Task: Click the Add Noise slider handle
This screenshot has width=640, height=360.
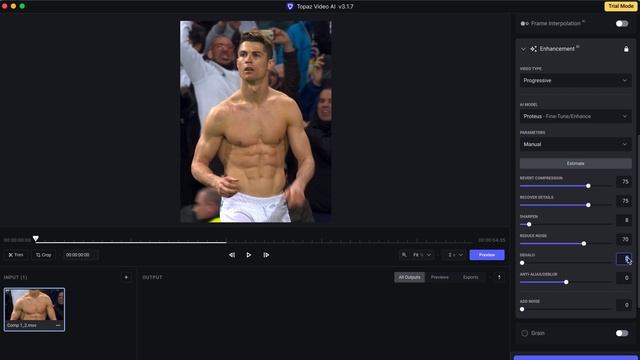Action: 522,309
